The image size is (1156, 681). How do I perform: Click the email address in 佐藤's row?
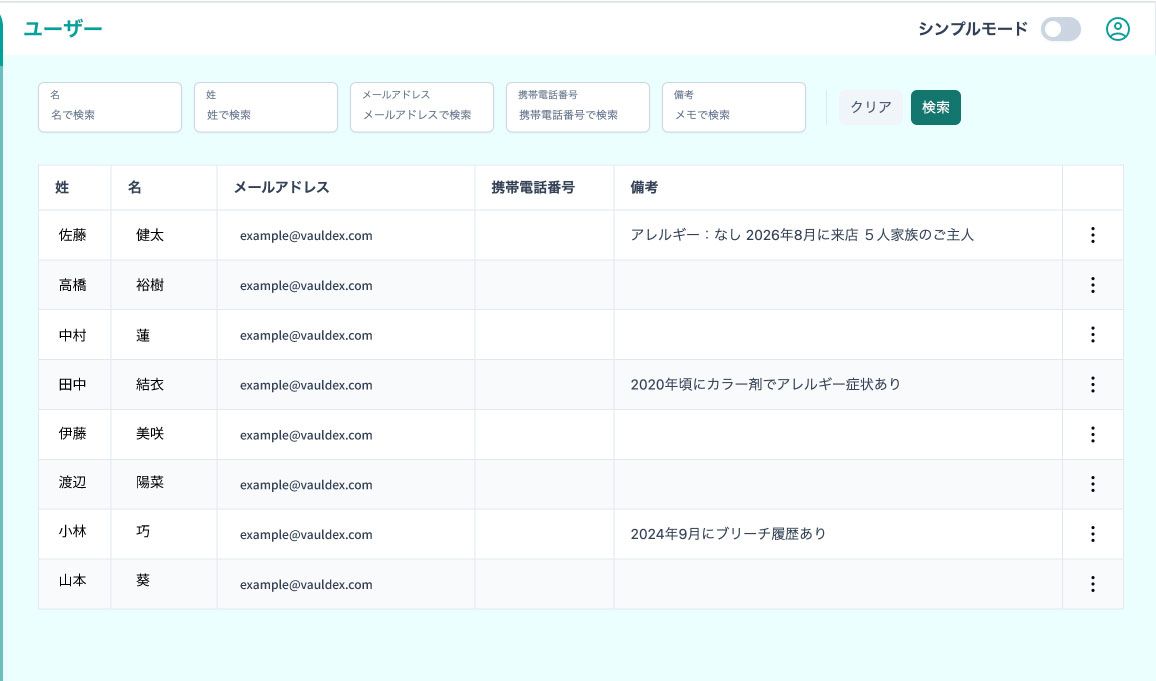(306, 236)
